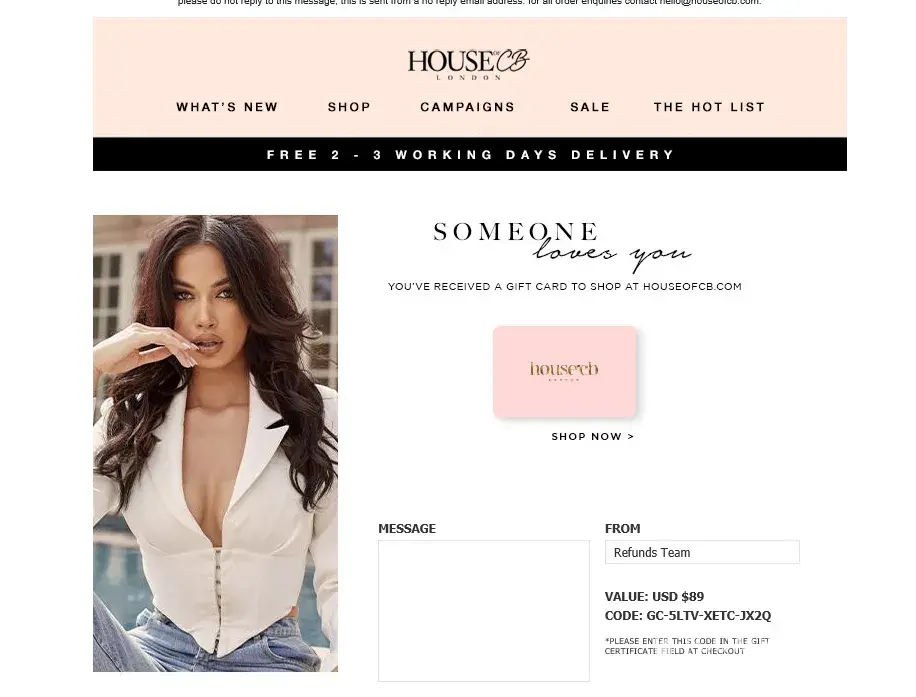The height and width of the screenshot is (697, 916).
Task: Click the gift card received at HOUSEOFCB.COM text
Action: pos(565,286)
